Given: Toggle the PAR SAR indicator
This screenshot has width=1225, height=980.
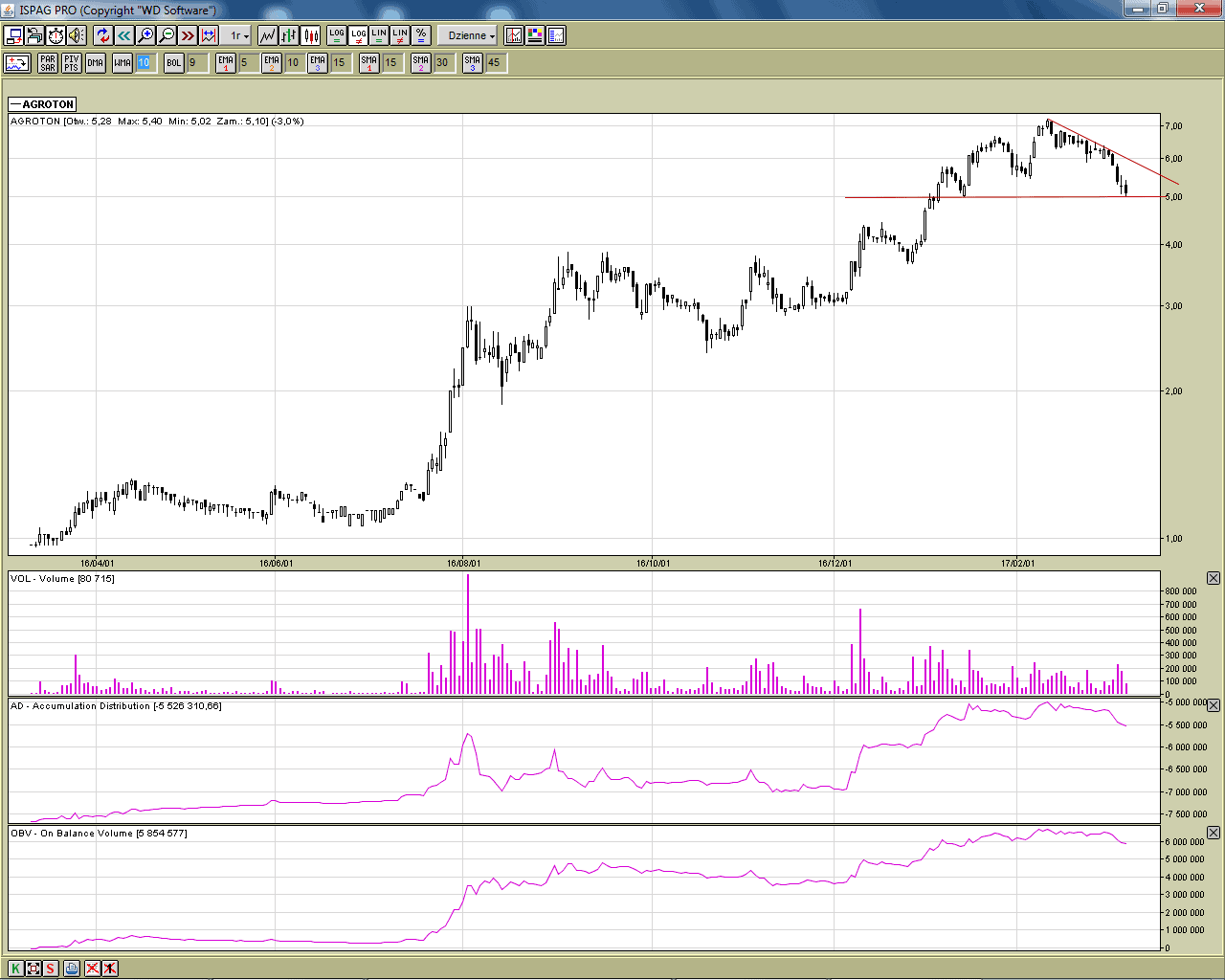Looking at the screenshot, I should pyautogui.click(x=48, y=63).
